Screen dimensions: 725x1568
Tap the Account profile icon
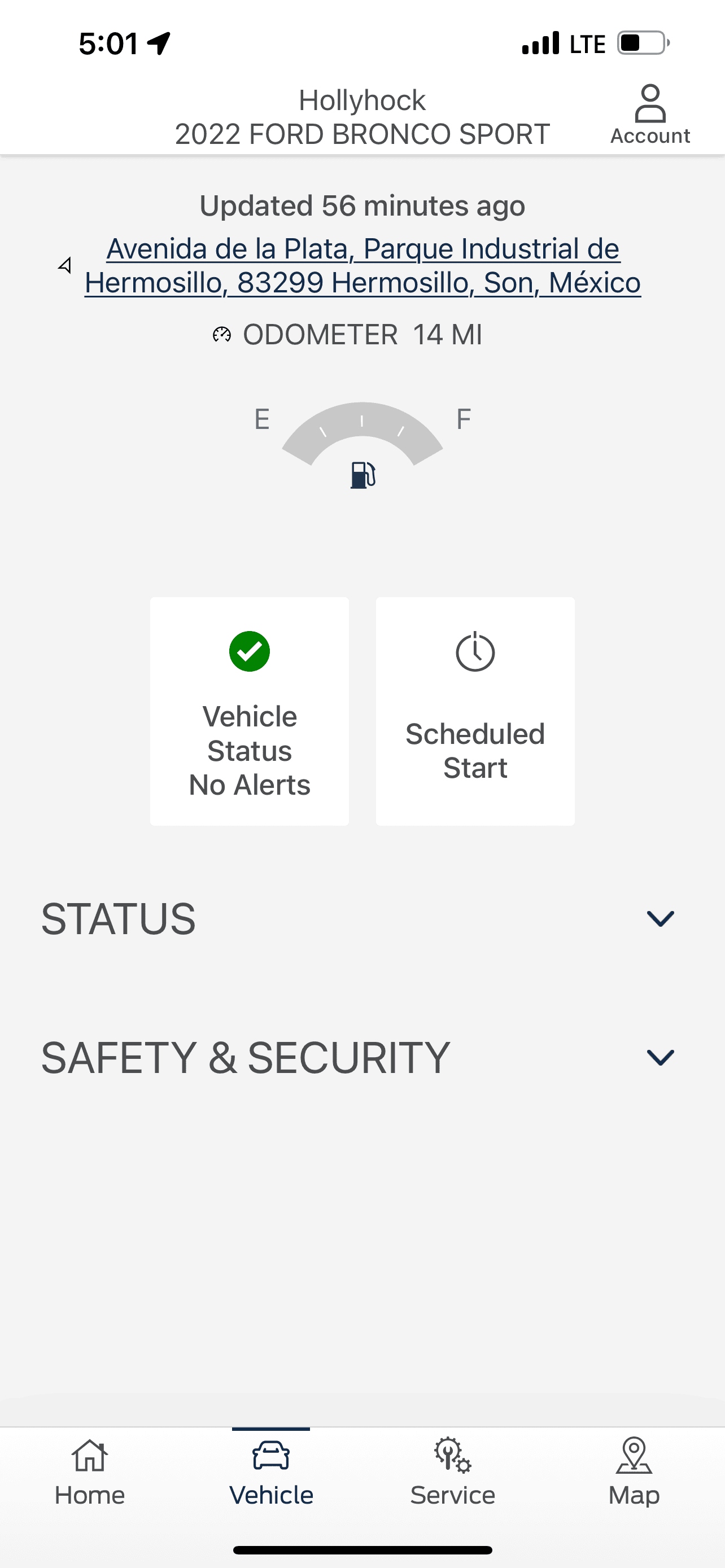[649, 104]
